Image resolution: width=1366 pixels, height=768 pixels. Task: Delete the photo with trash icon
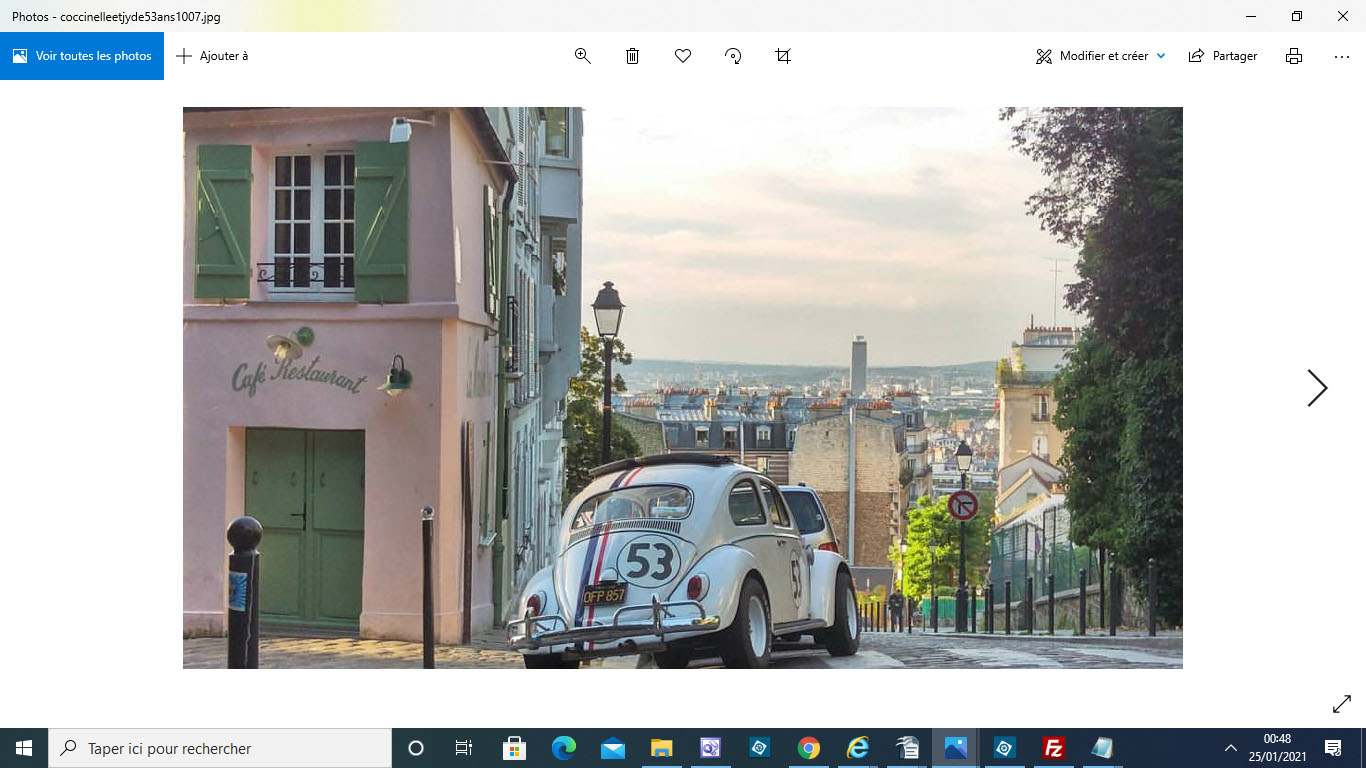[x=633, y=56]
